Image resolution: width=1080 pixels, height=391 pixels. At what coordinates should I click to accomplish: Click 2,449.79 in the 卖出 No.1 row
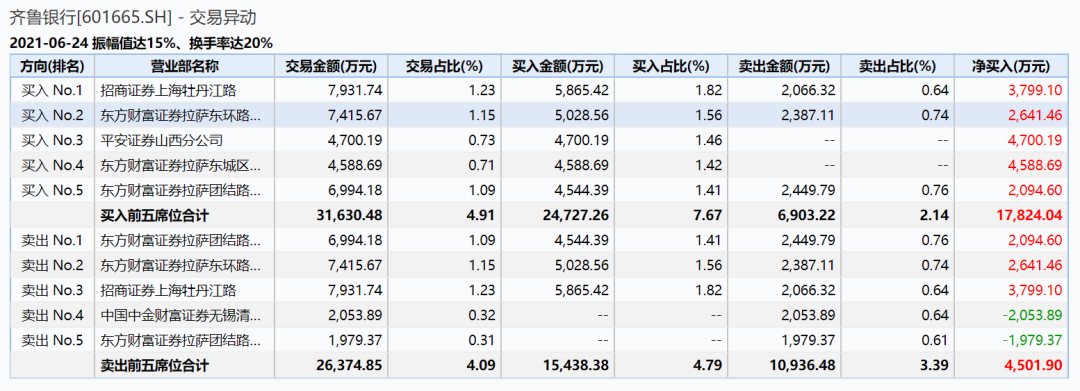tap(809, 240)
